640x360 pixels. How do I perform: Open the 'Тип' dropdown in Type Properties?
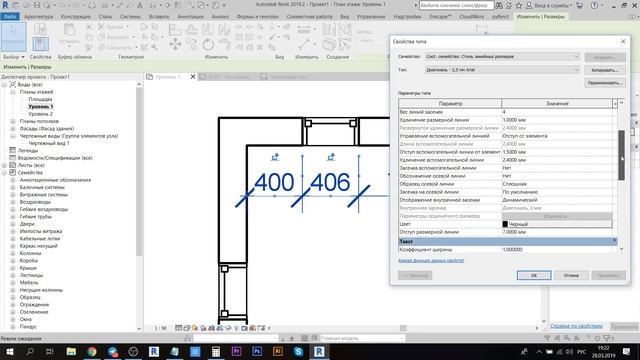502,70
